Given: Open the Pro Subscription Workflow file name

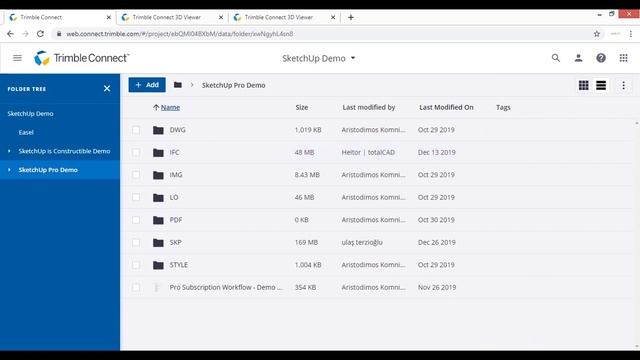Looking at the screenshot, I should pos(226,287).
